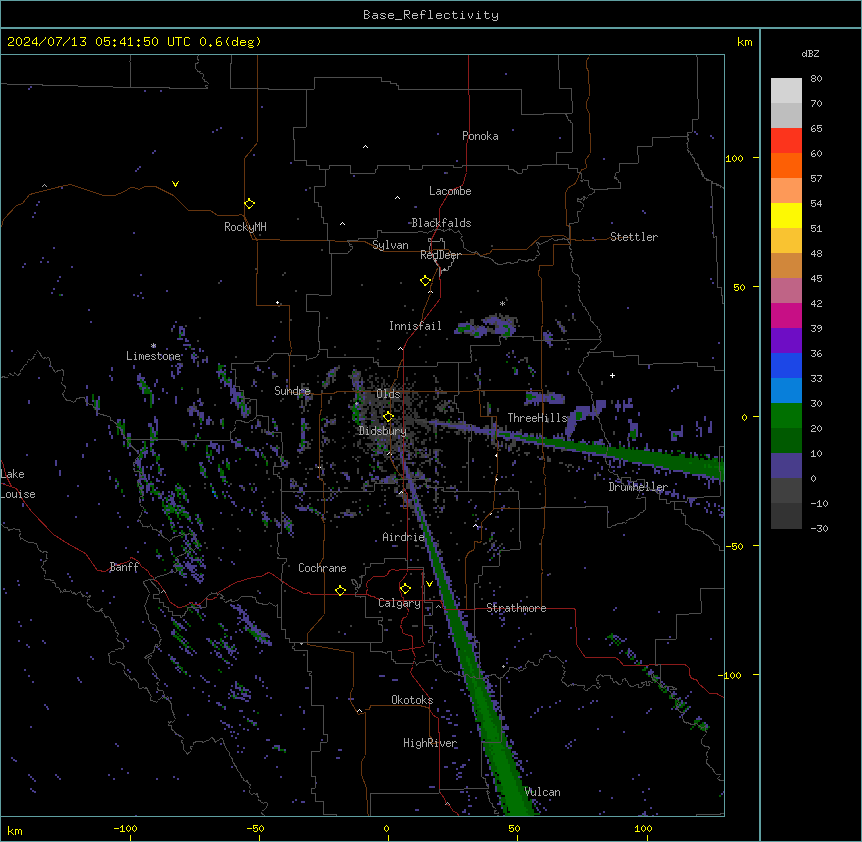Click the green legend swatch between 30 and 20
Screen dimensions: 862x842
tap(786, 416)
